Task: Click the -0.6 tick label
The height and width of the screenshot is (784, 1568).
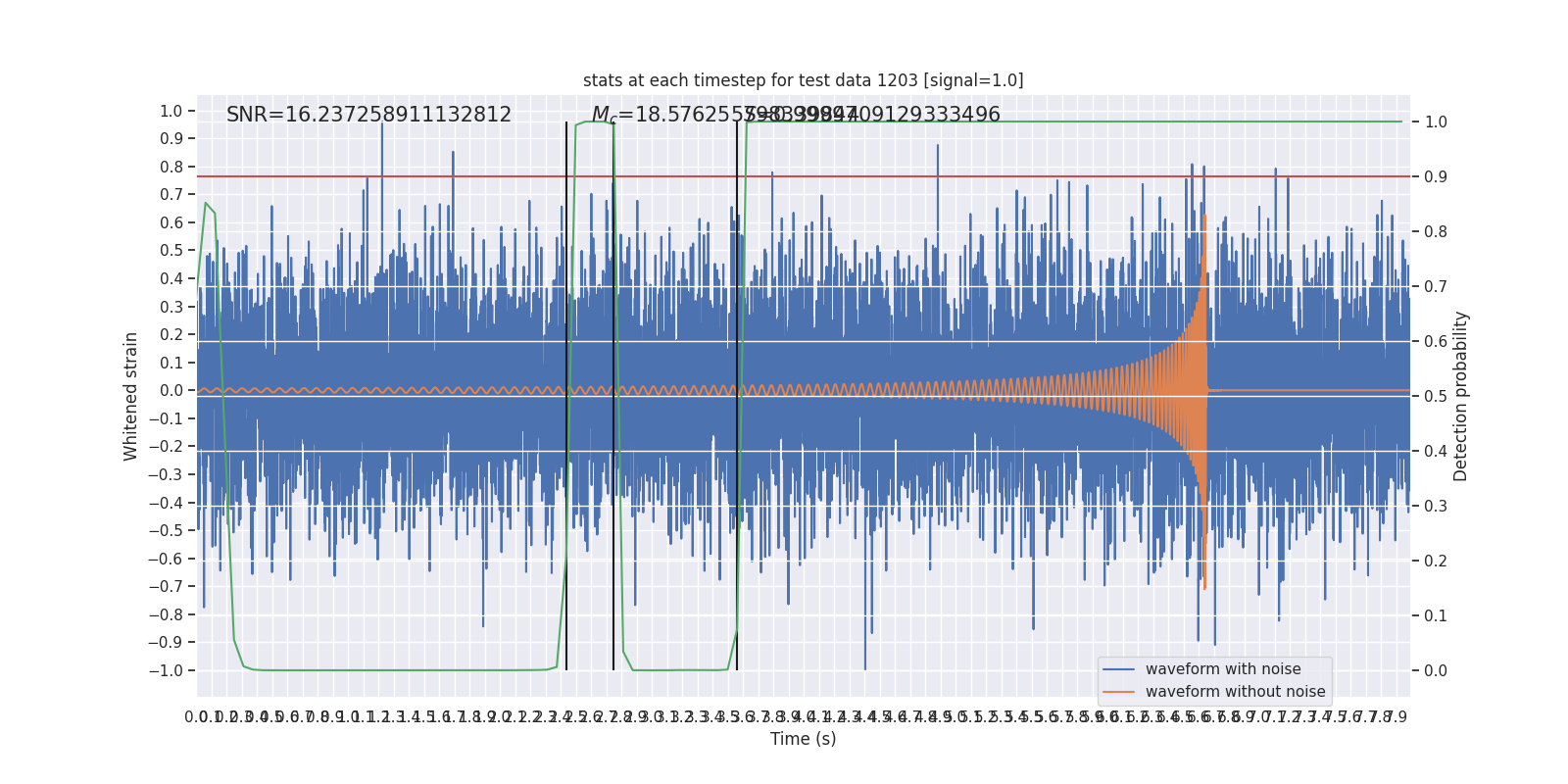Action: pos(166,559)
